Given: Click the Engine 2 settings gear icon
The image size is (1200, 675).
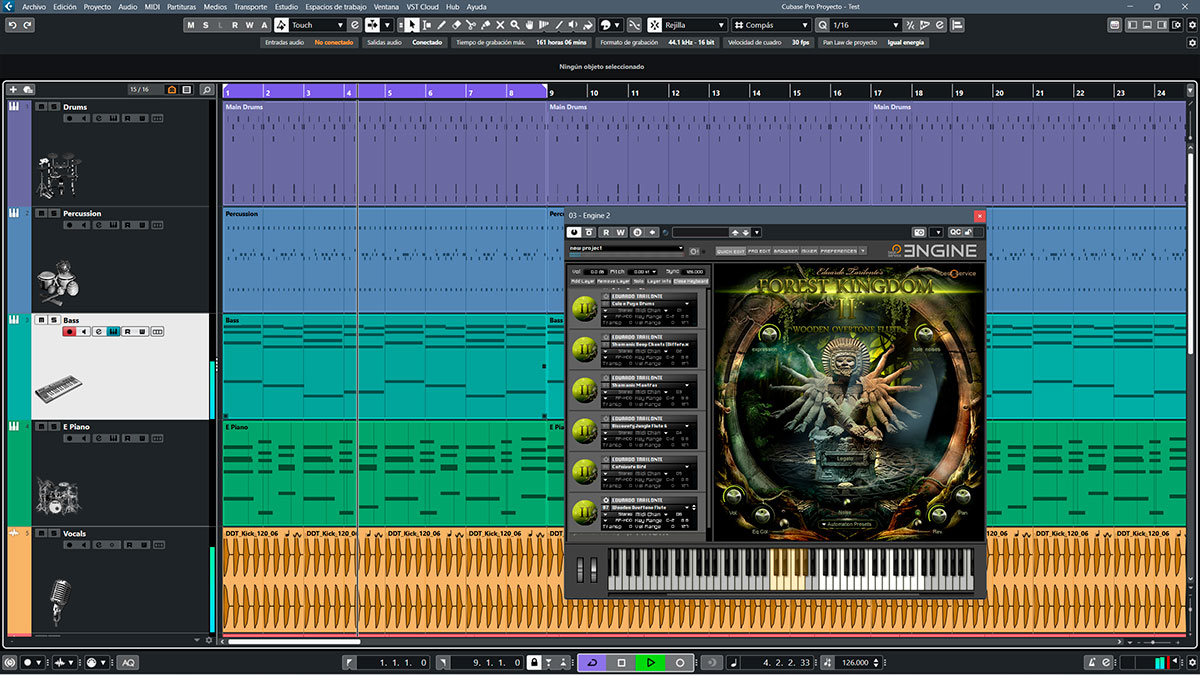Looking at the screenshot, I should point(694,251).
